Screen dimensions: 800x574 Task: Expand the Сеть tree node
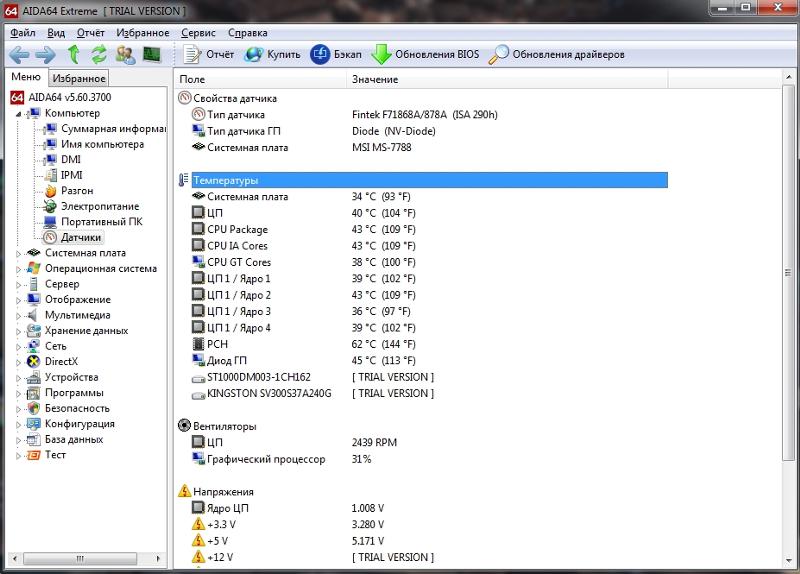(18, 346)
